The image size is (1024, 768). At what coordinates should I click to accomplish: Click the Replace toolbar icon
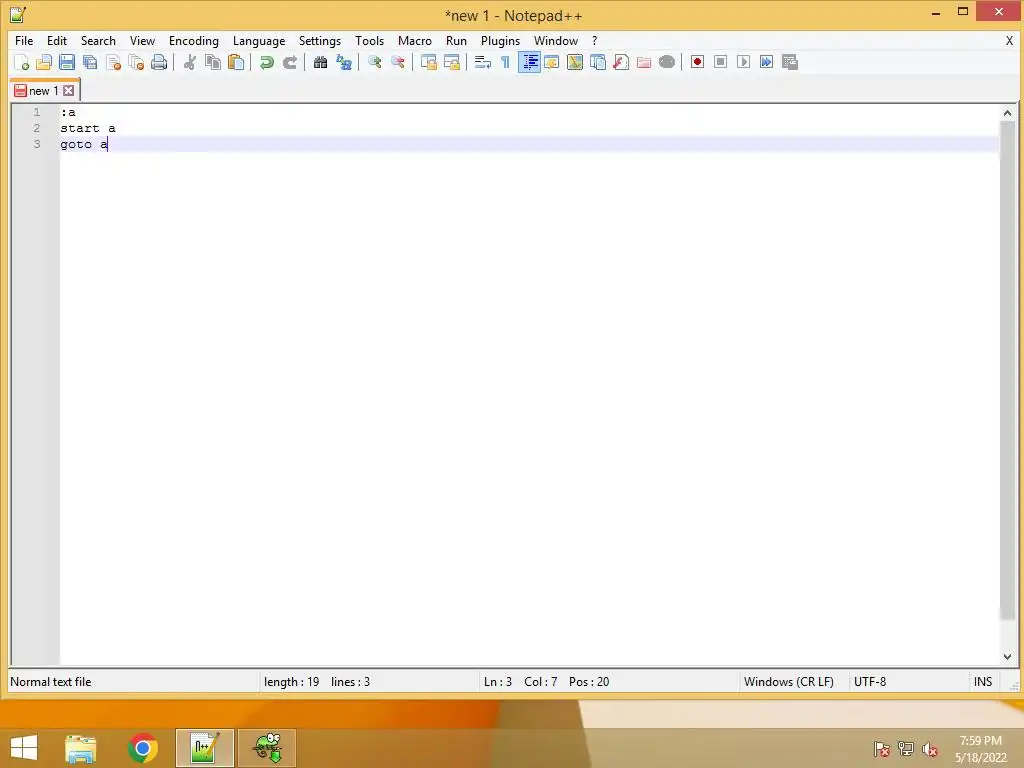point(344,62)
